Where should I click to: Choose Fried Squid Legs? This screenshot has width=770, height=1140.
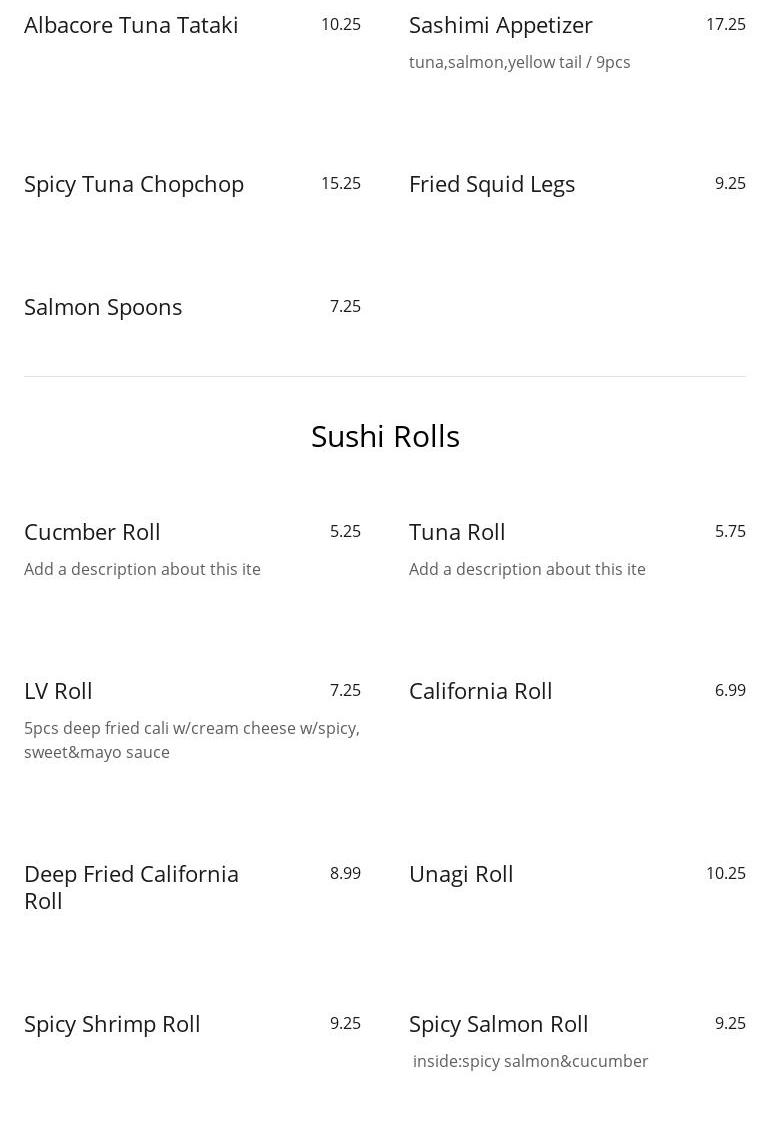click(491, 184)
